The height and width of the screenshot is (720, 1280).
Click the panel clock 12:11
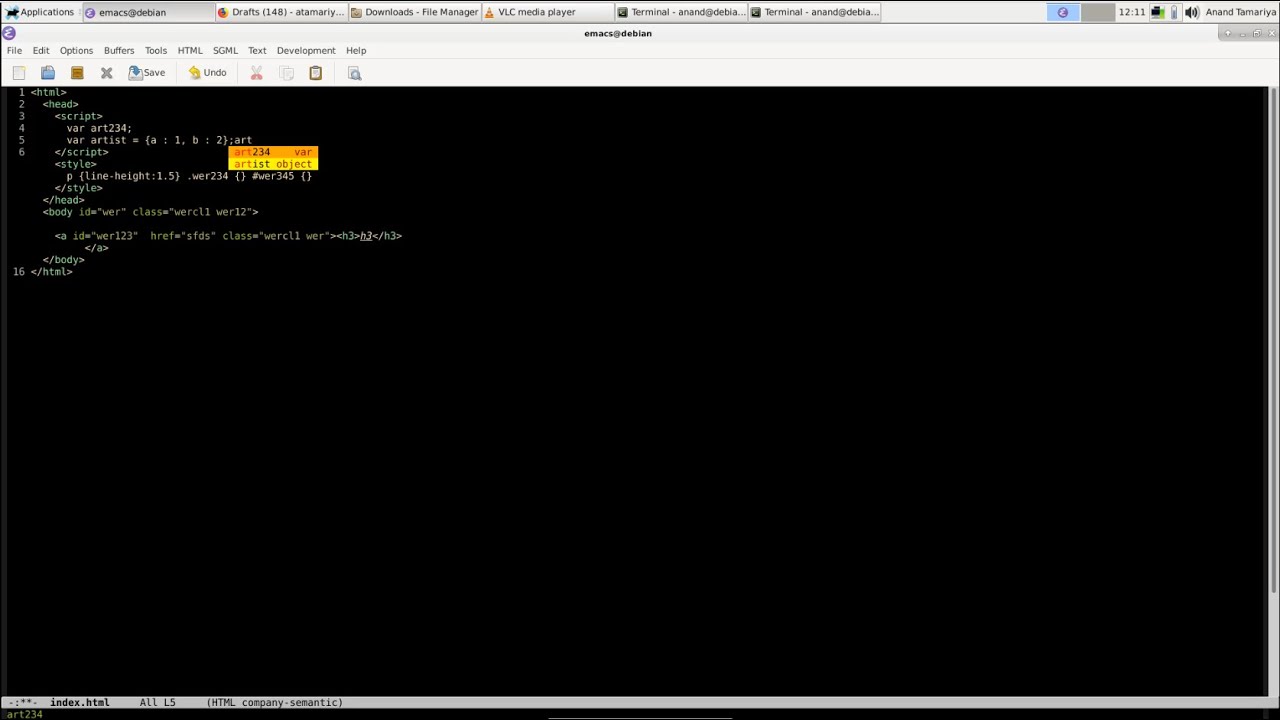[1132, 12]
